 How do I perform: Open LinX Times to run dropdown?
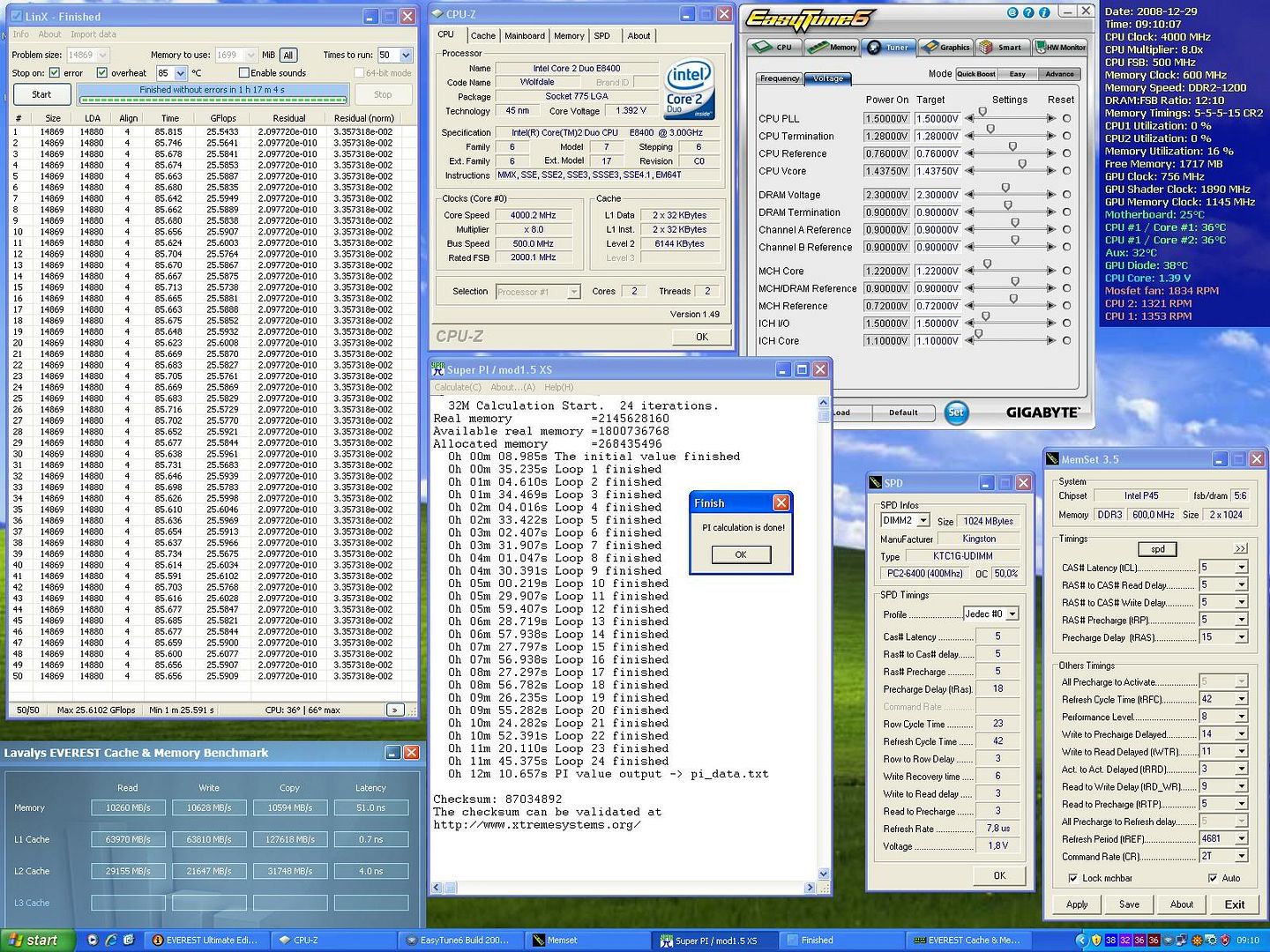tap(406, 55)
